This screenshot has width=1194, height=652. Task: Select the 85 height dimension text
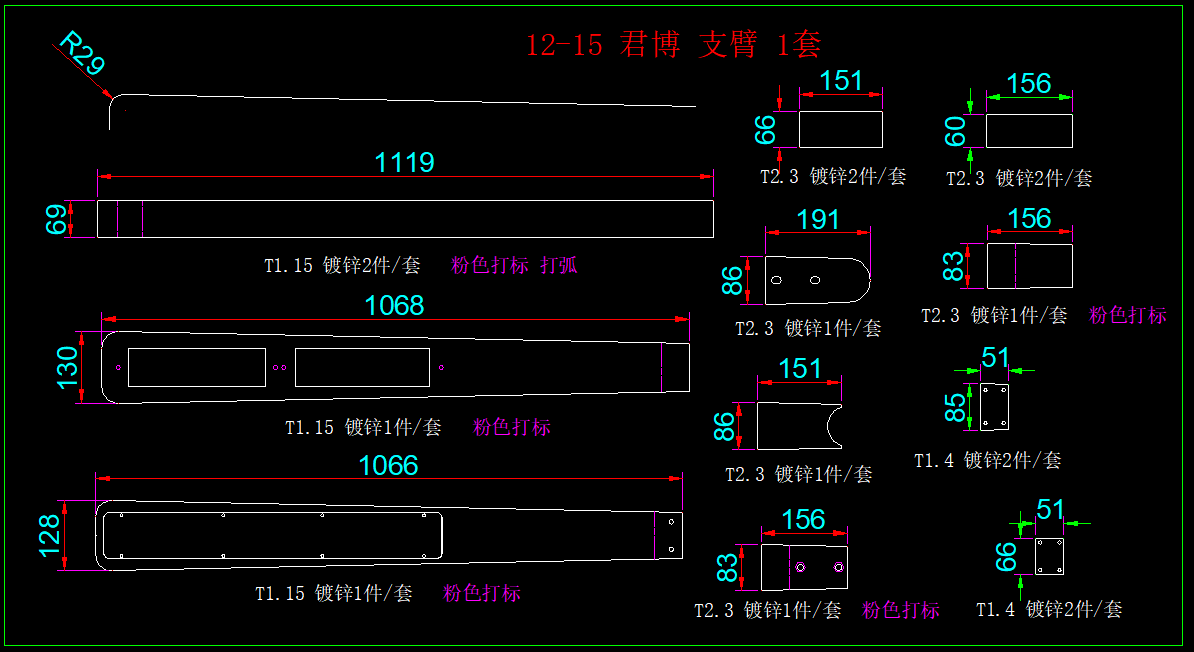(956, 406)
